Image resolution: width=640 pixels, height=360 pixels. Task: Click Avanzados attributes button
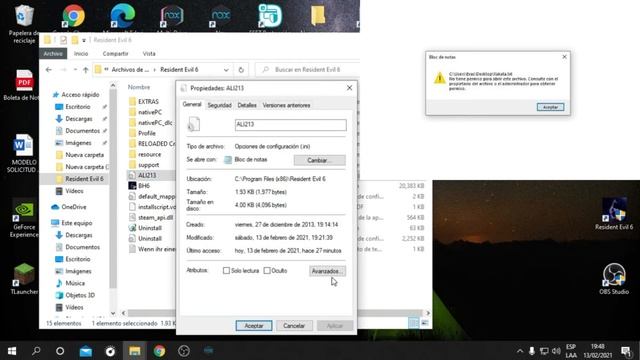point(327,271)
